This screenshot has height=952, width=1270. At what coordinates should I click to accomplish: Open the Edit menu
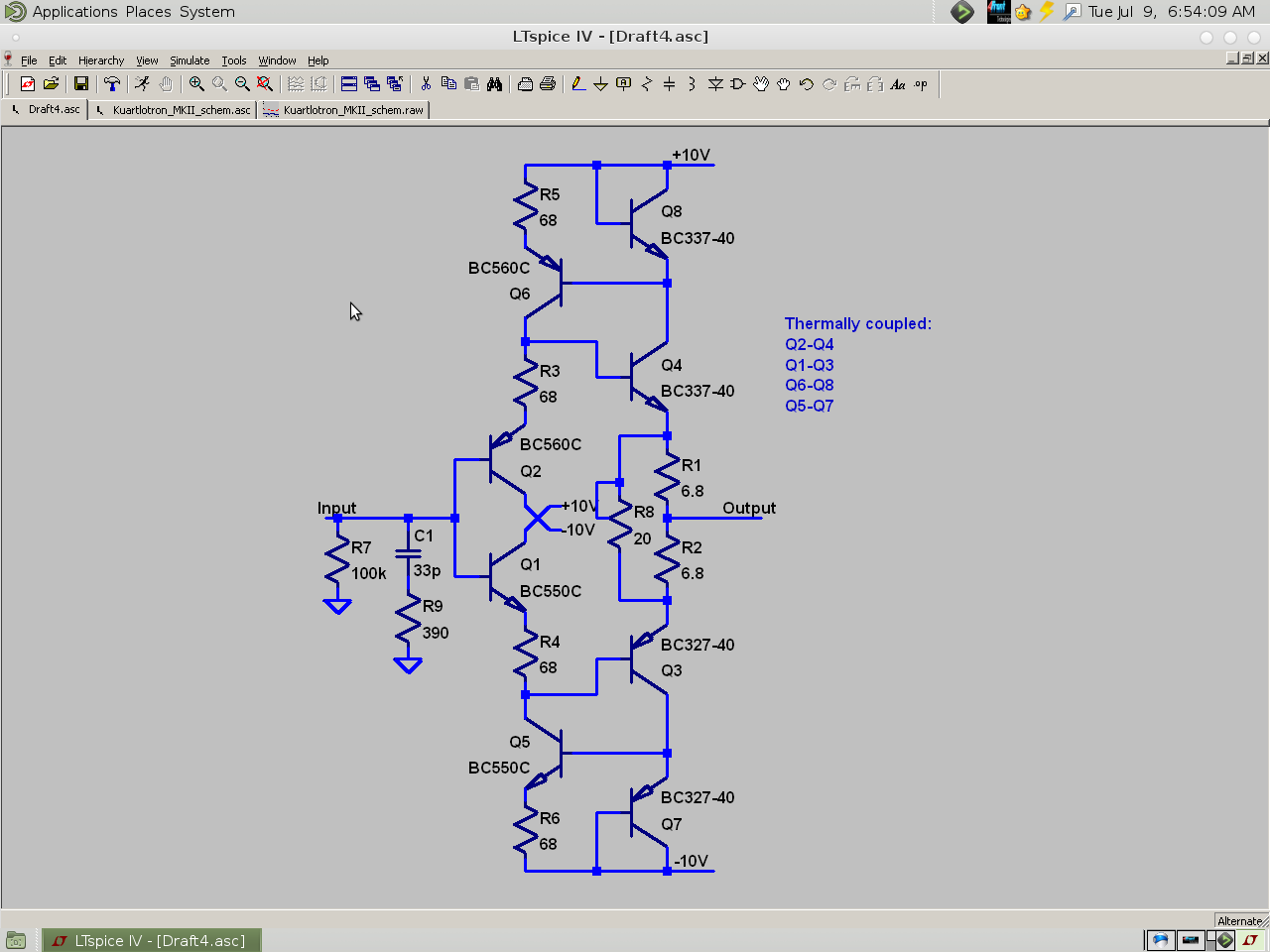pyautogui.click(x=58, y=60)
